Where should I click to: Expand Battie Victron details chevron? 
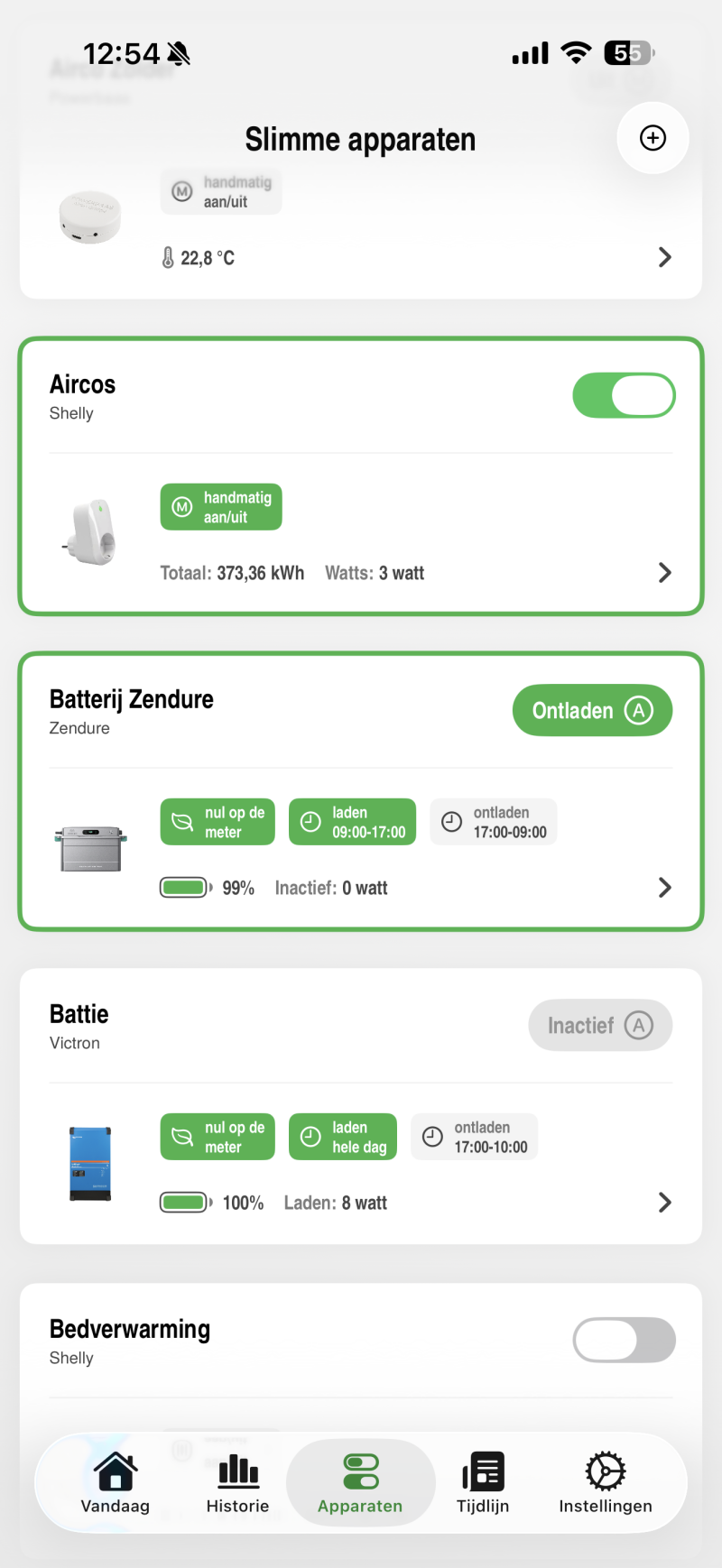pyautogui.click(x=665, y=1203)
